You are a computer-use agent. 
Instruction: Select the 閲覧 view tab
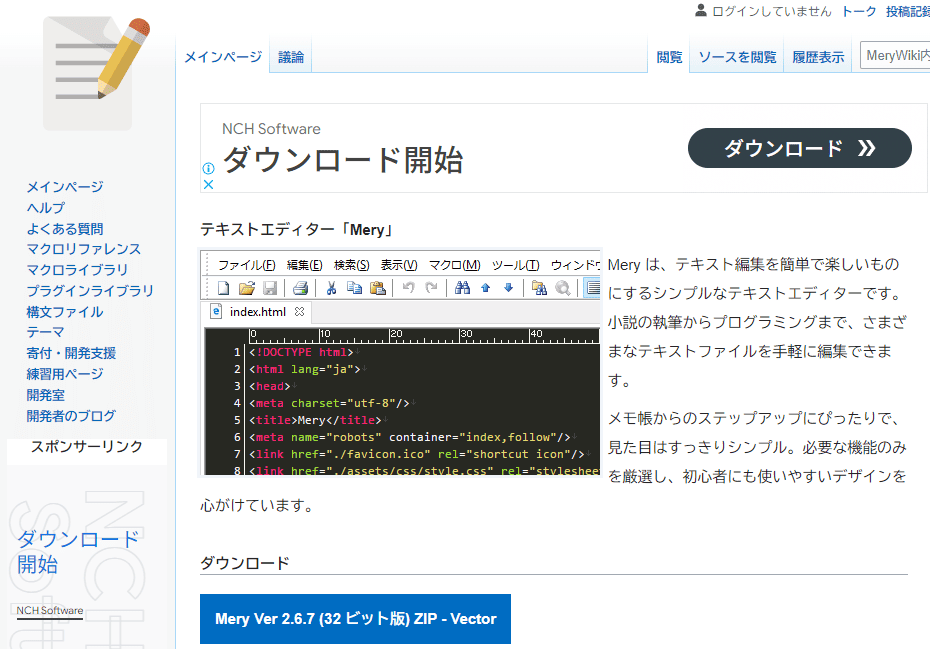(669, 57)
